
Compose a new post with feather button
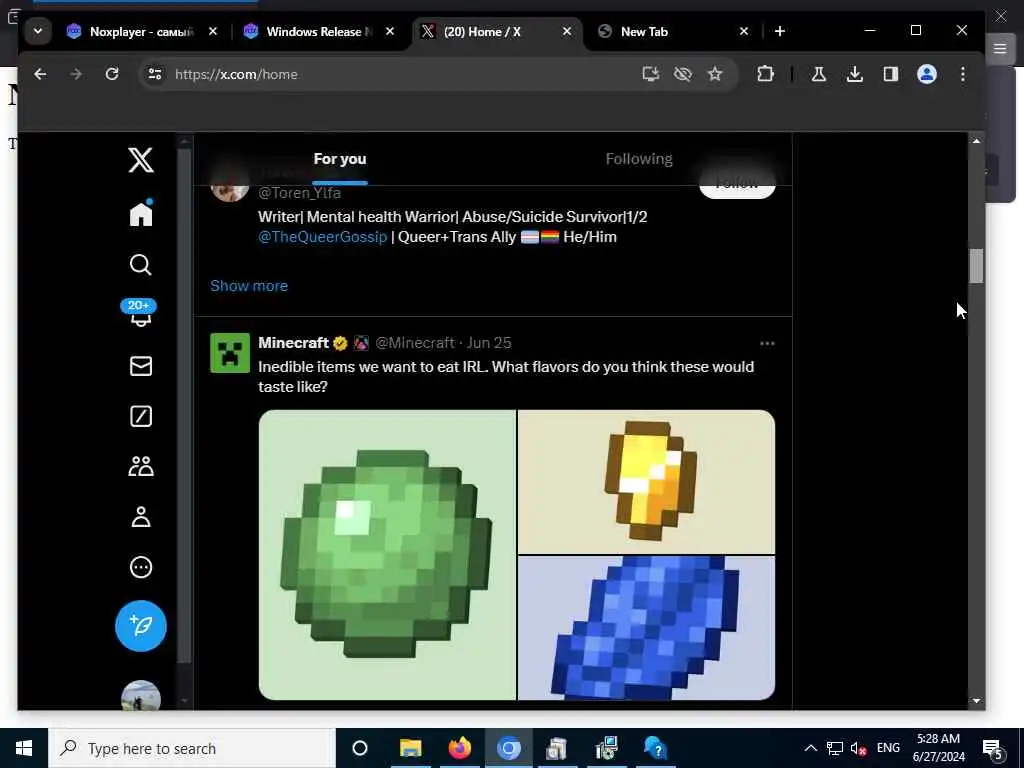click(x=141, y=626)
